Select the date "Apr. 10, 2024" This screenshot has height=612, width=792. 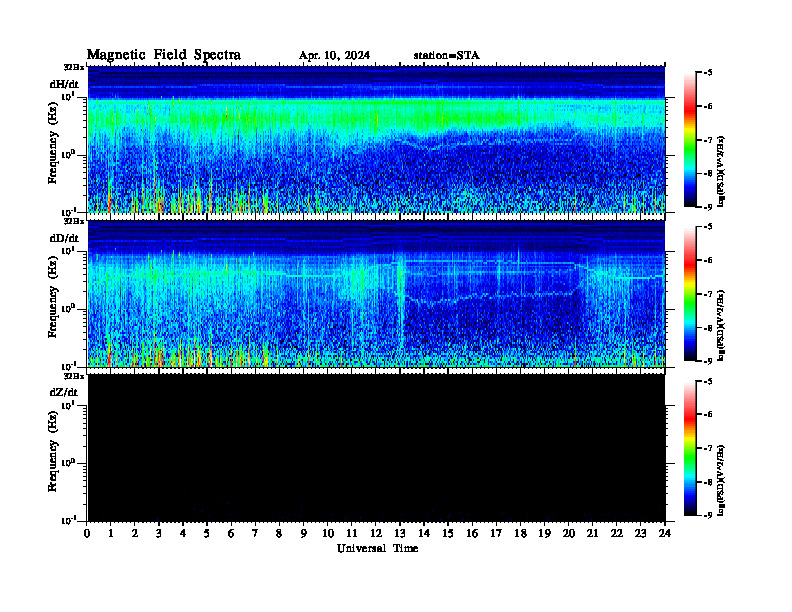pos(334,56)
